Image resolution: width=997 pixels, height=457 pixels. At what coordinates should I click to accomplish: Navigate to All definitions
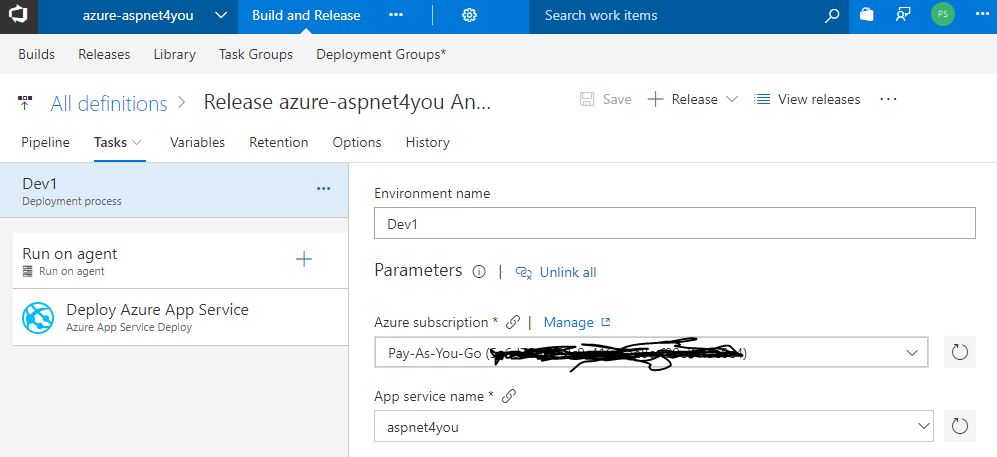pos(109,103)
